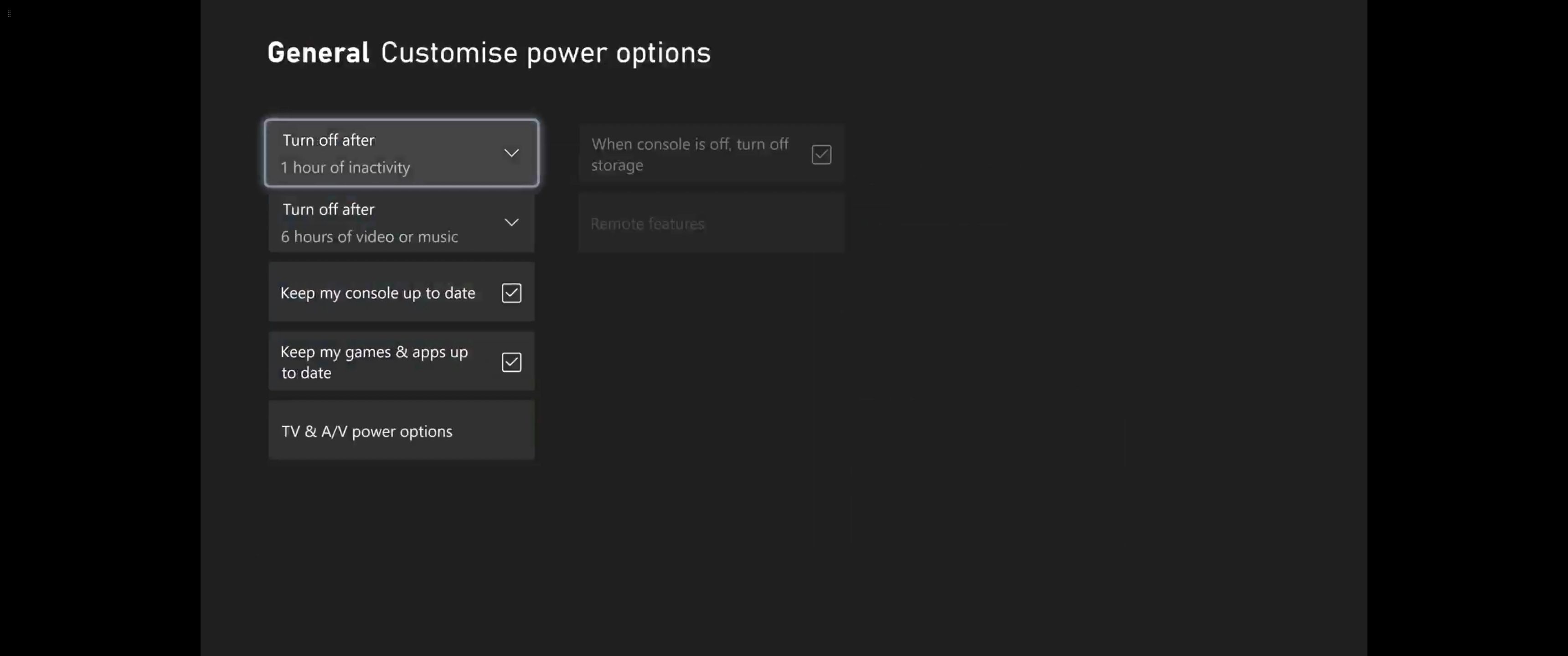Click the checkmark beside Keep my console up to date

tap(511, 293)
